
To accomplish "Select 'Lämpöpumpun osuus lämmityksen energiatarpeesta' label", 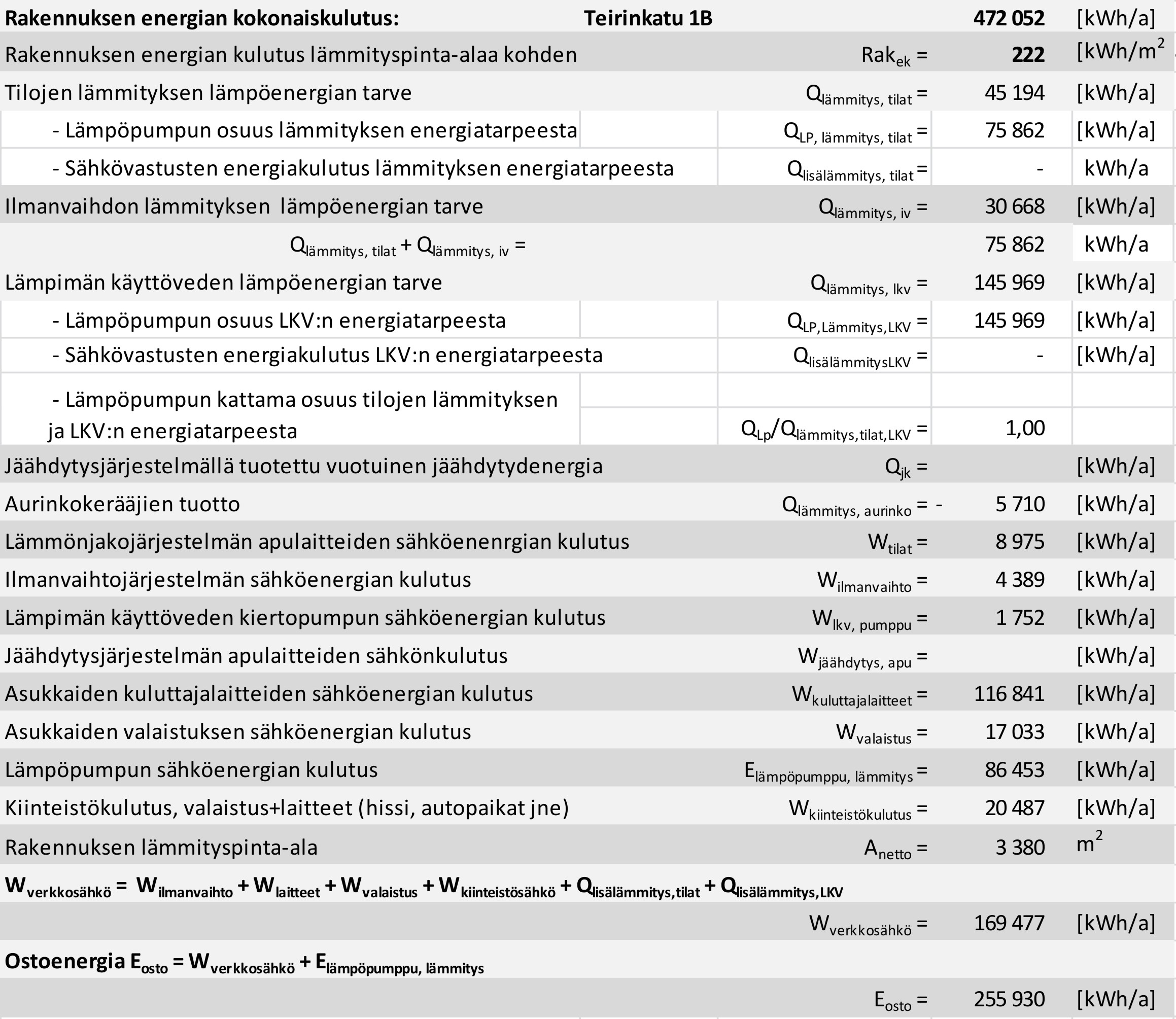I will coord(315,130).
